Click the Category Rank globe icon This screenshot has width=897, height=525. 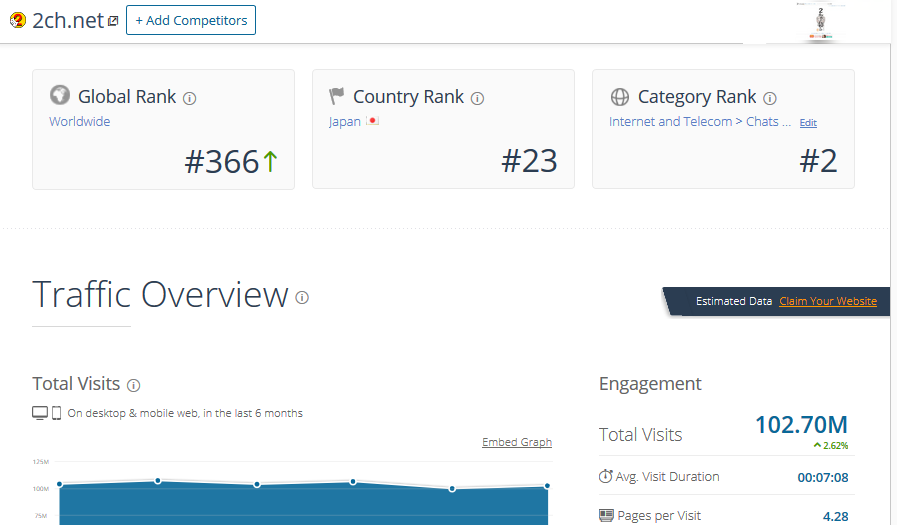(x=620, y=97)
